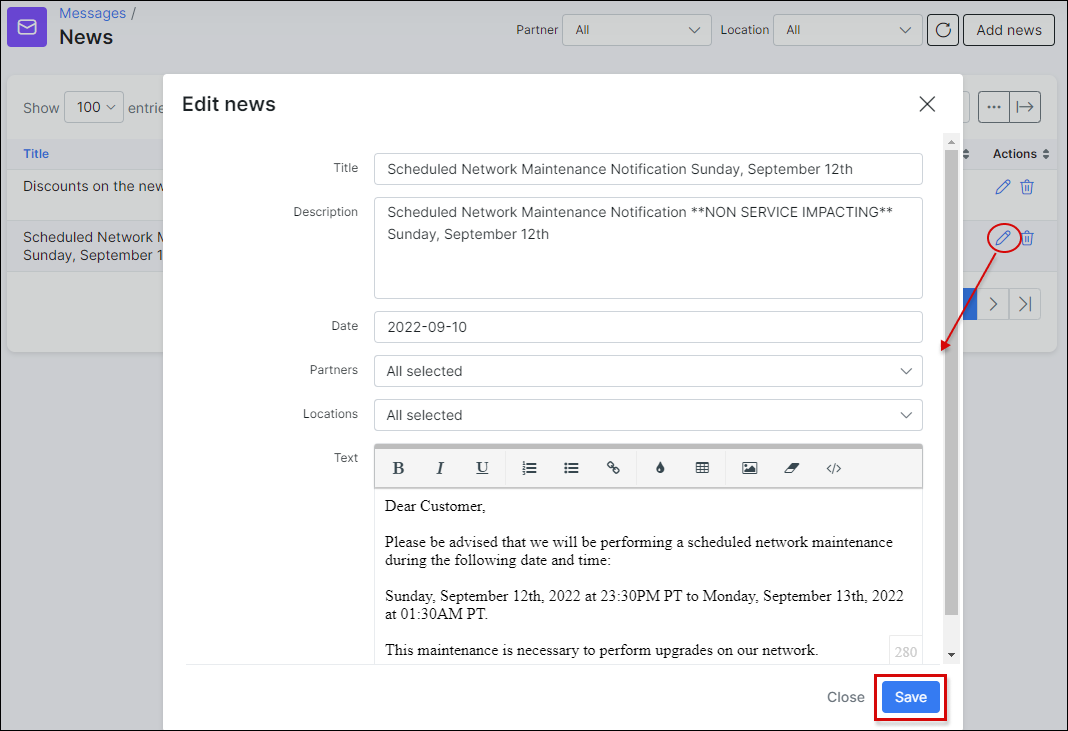Open the Partner filter dropdown
Screen dimensions: 1068x731
(637, 30)
